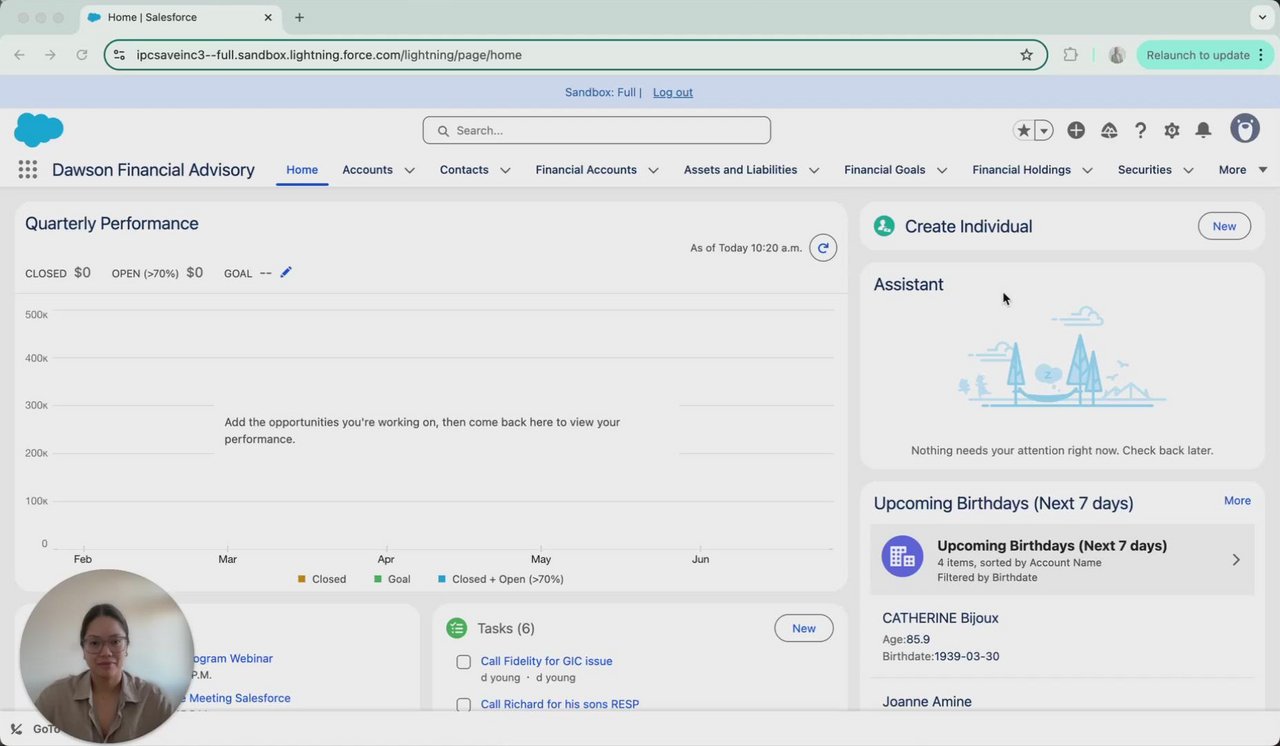The height and width of the screenshot is (746, 1280).
Task: Check off Call Richard for his sons RESP
Action: pyautogui.click(x=464, y=705)
